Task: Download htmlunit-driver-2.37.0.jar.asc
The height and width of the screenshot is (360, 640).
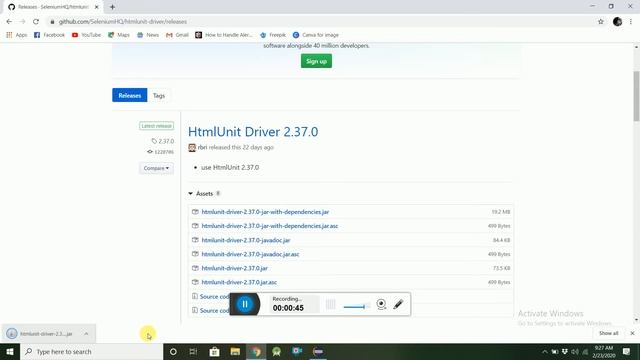Action: click(x=239, y=282)
